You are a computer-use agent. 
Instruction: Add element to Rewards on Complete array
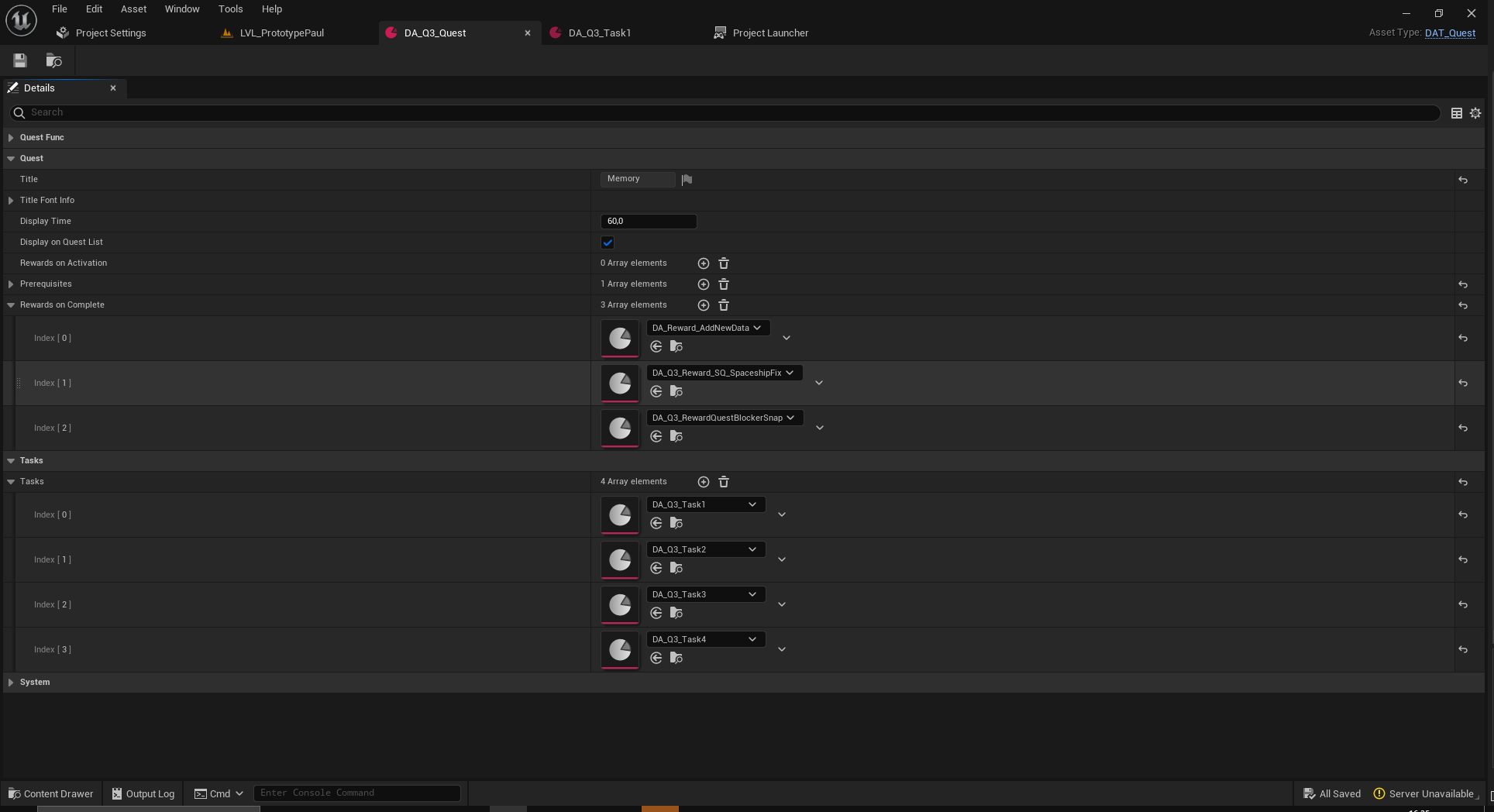[703, 305]
